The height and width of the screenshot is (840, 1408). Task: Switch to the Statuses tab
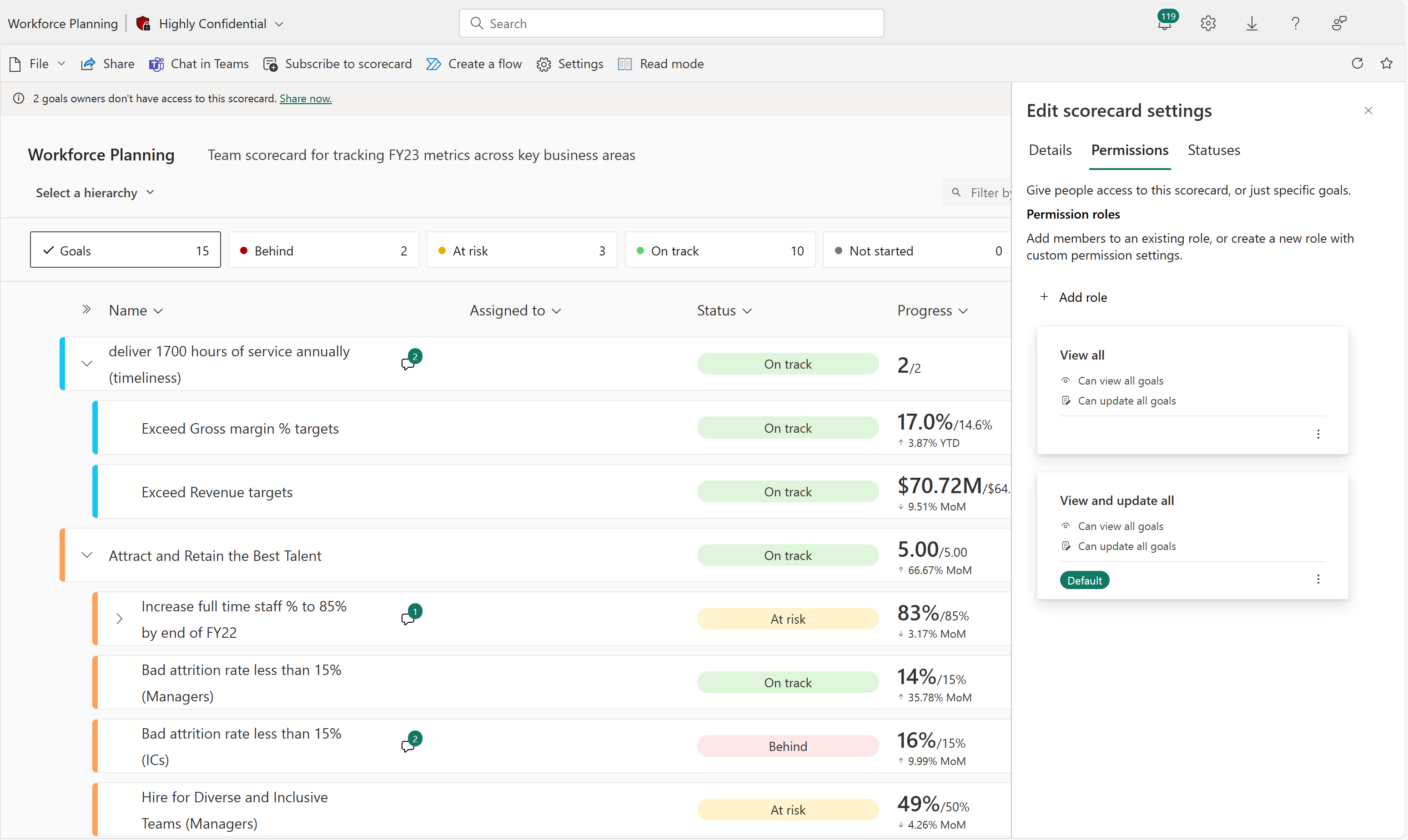(1213, 150)
